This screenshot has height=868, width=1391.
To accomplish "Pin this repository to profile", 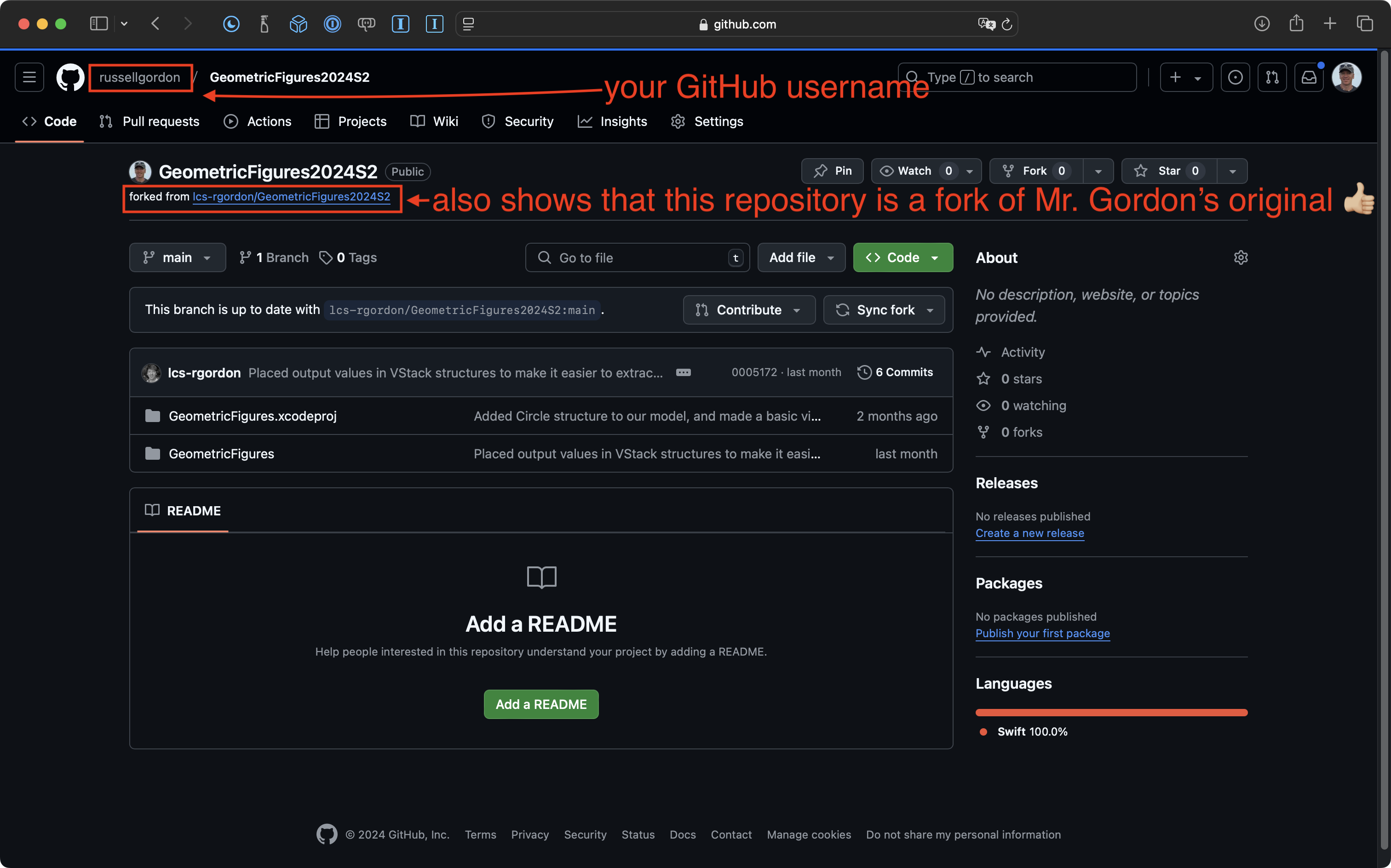I will pyautogui.click(x=832, y=171).
